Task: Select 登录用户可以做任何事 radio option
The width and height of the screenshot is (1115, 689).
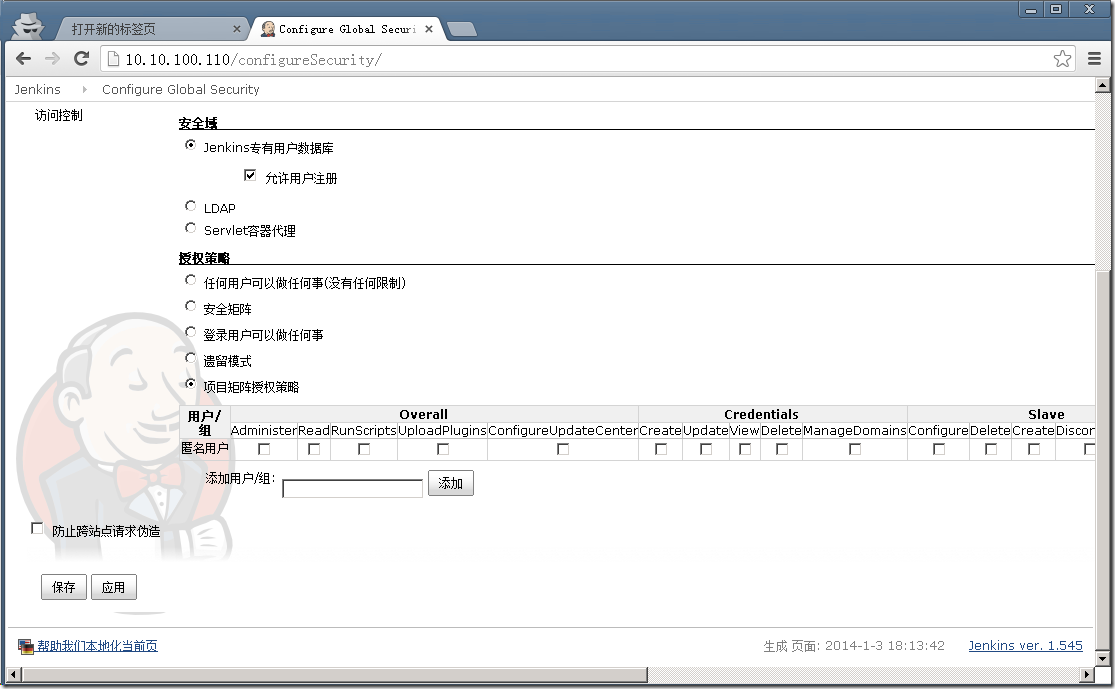Action: click(190, 332)
